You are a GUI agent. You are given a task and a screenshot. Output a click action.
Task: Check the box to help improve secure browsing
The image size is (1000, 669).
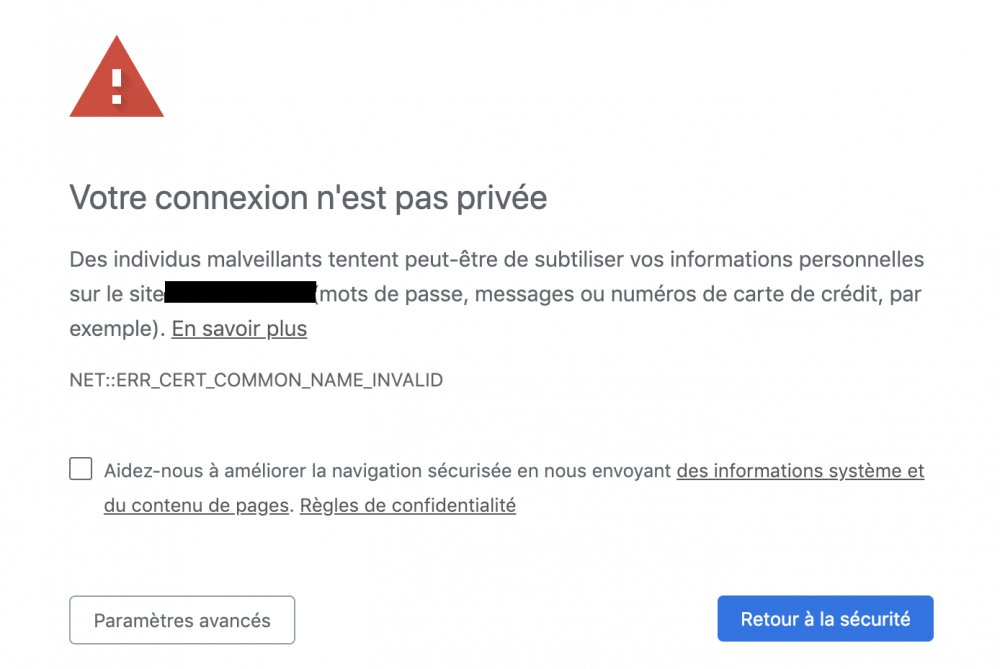(81, 469)
